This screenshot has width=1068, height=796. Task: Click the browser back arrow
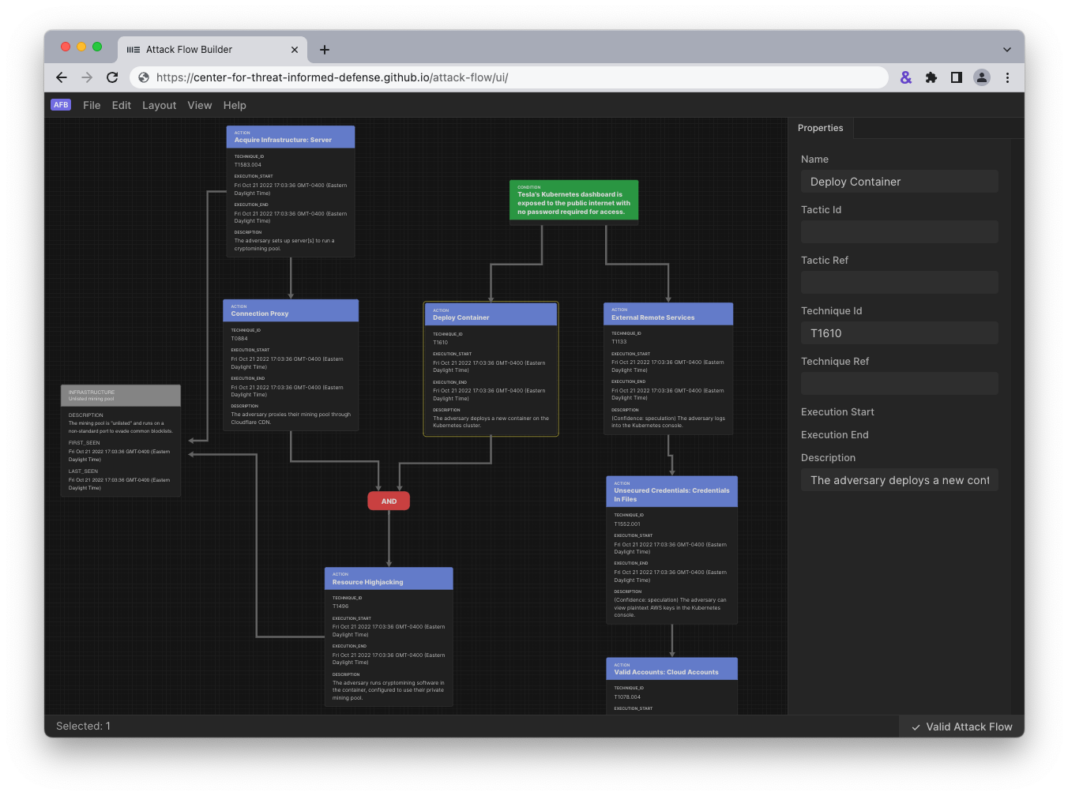point(62,77)
